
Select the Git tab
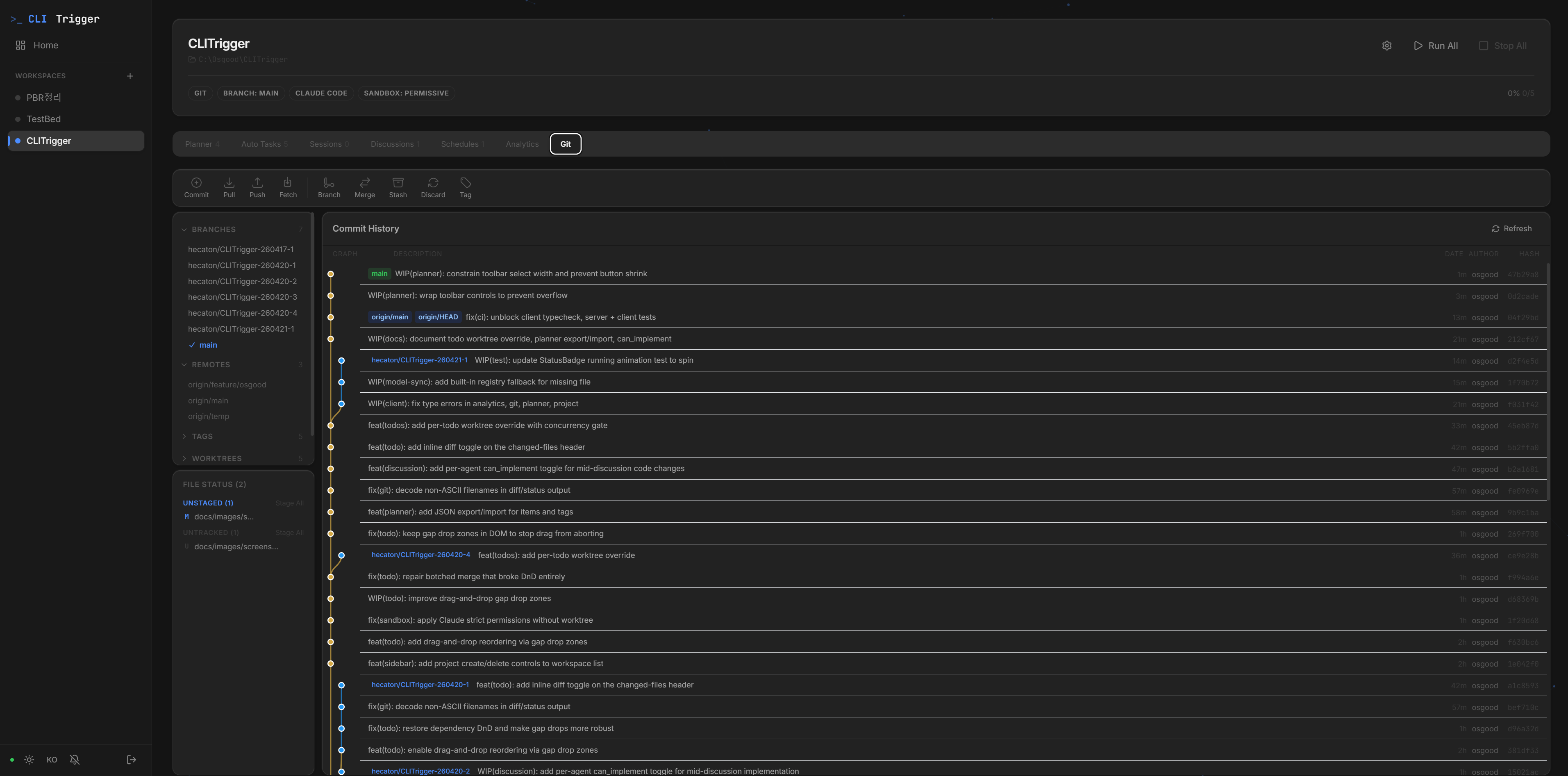[565, 144]
